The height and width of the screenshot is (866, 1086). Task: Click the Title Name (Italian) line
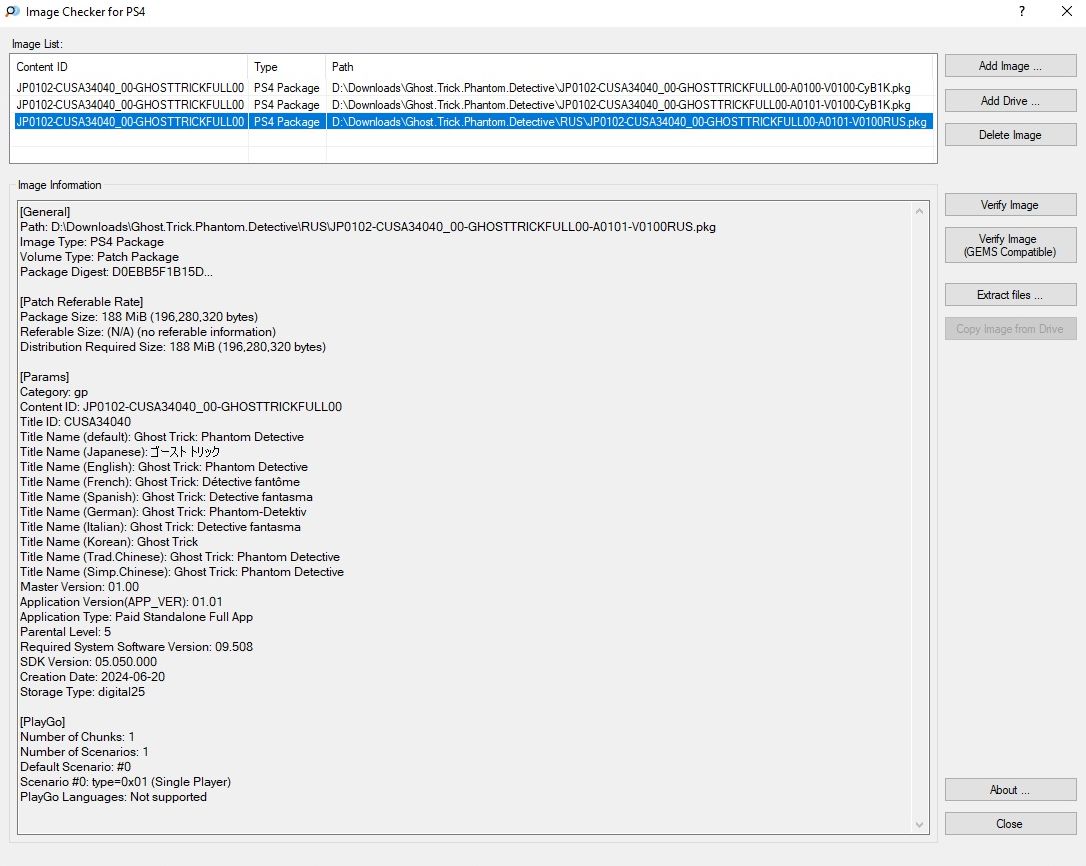[161, 527]
